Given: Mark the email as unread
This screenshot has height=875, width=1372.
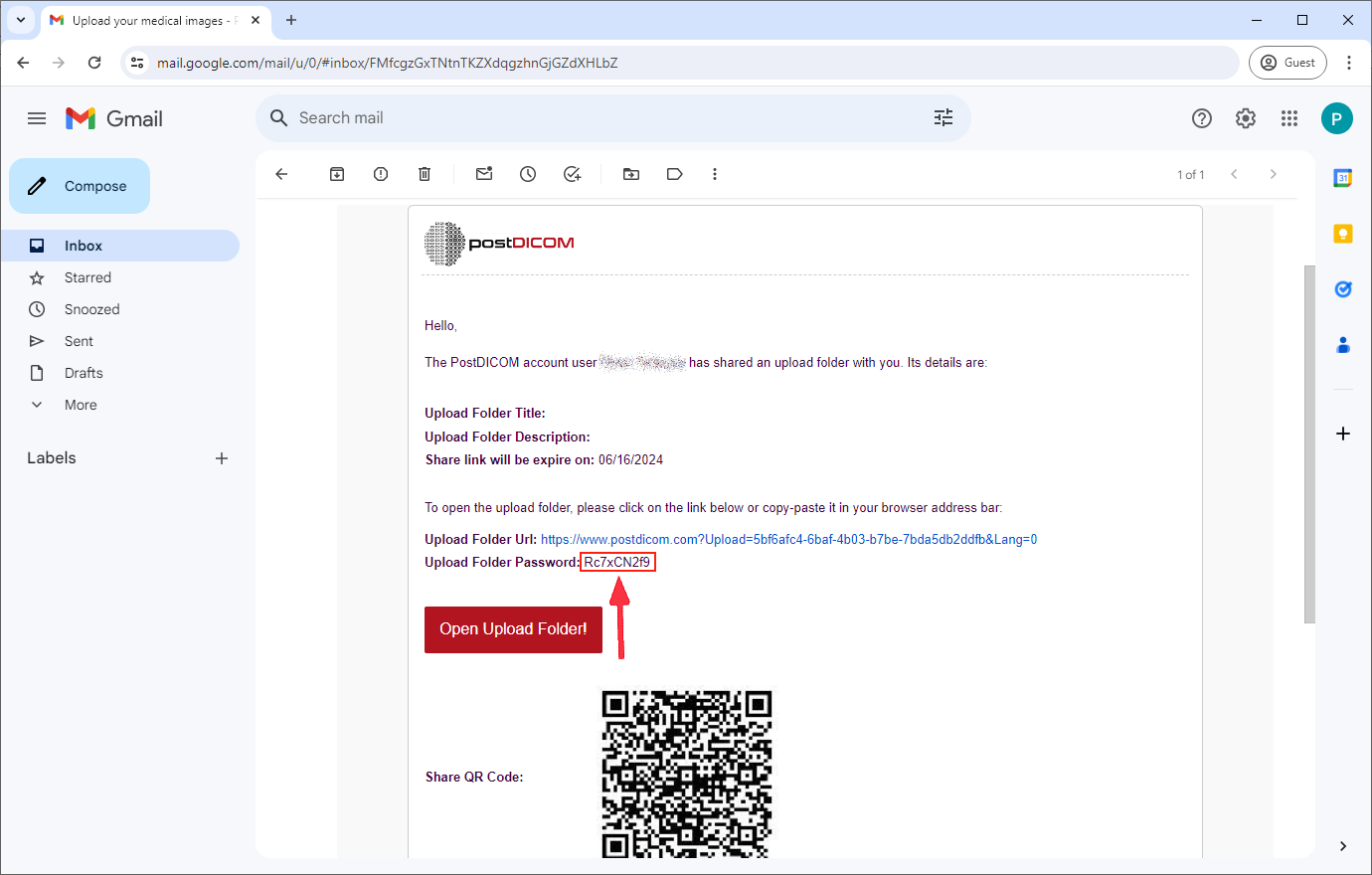Looking at the screenshot, I should tap(484, 174).
